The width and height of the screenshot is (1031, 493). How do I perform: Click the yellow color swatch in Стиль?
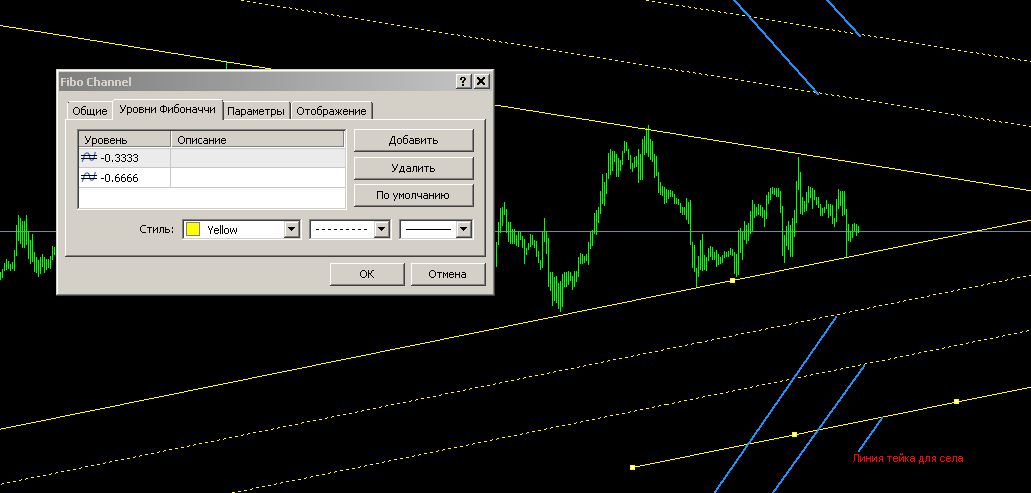click(194, 230)
